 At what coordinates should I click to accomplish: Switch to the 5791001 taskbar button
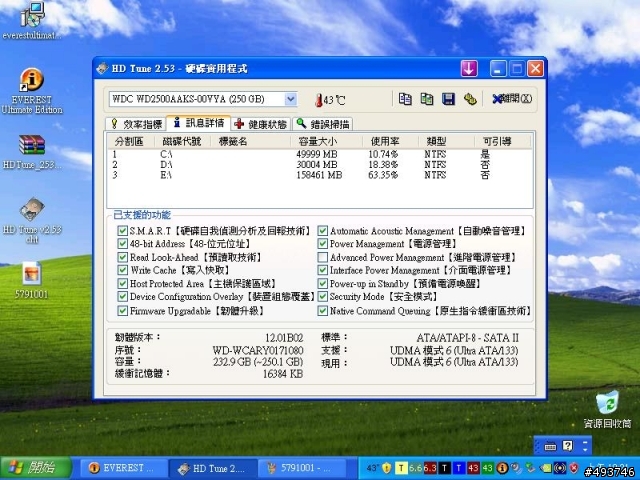pyautogui.click(x=302, y=468)
